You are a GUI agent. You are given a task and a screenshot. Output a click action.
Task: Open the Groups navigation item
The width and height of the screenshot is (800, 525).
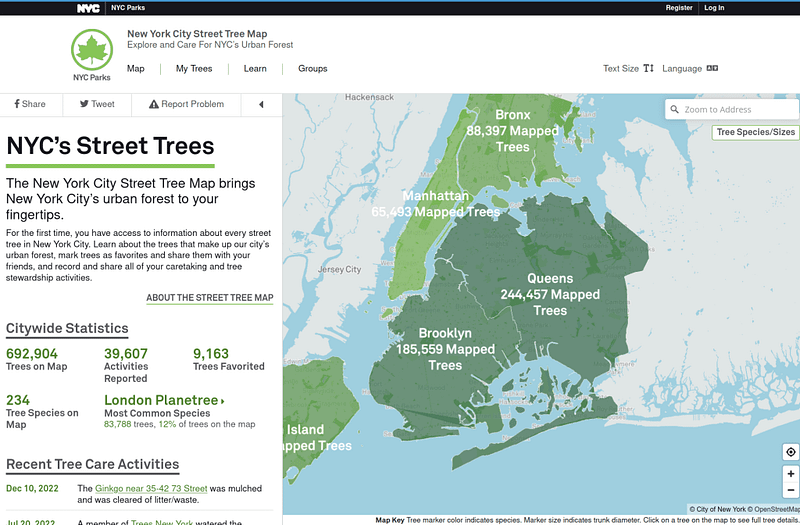313,68
